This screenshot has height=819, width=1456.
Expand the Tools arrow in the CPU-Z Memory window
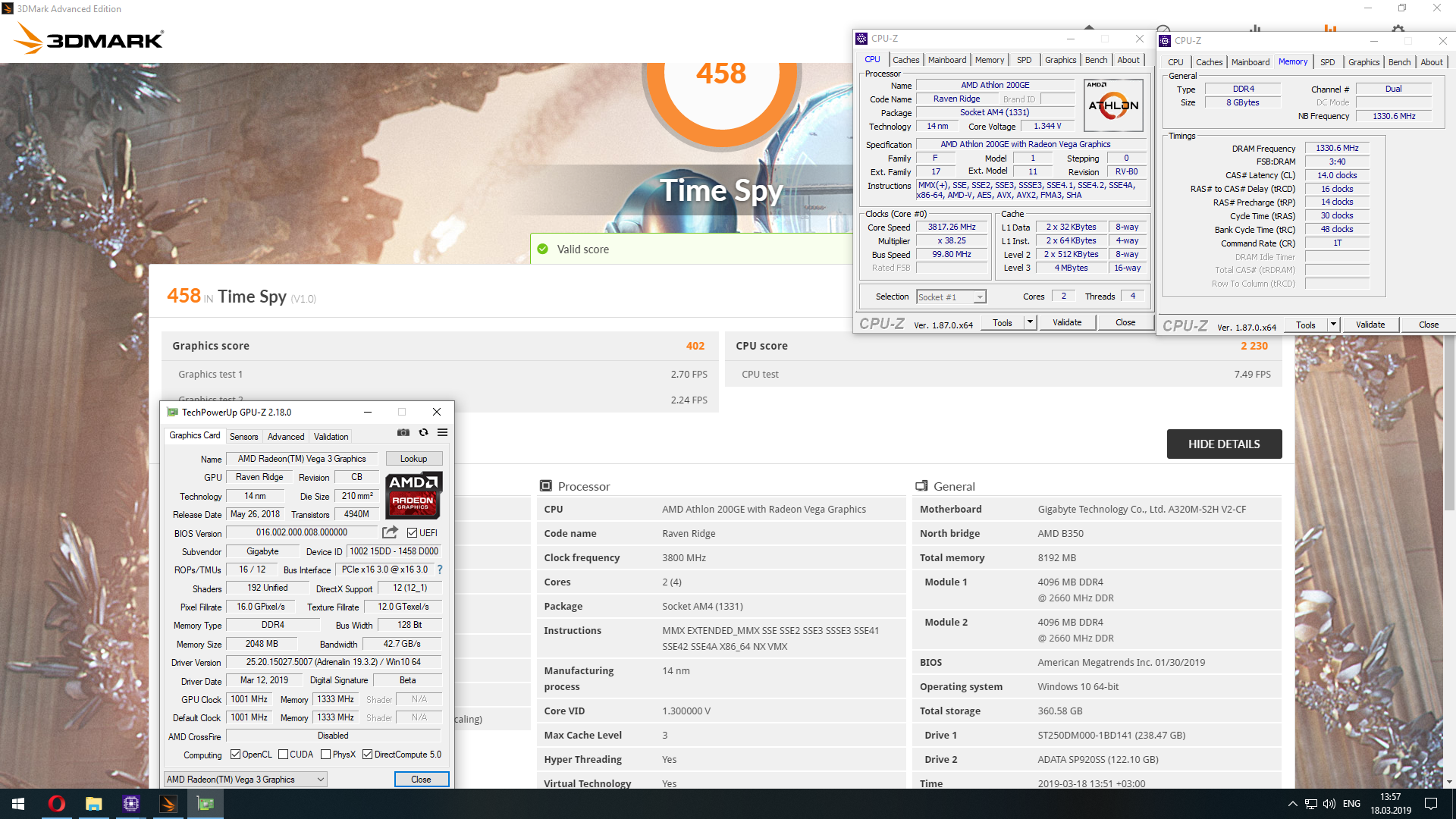pos(1333,325)
